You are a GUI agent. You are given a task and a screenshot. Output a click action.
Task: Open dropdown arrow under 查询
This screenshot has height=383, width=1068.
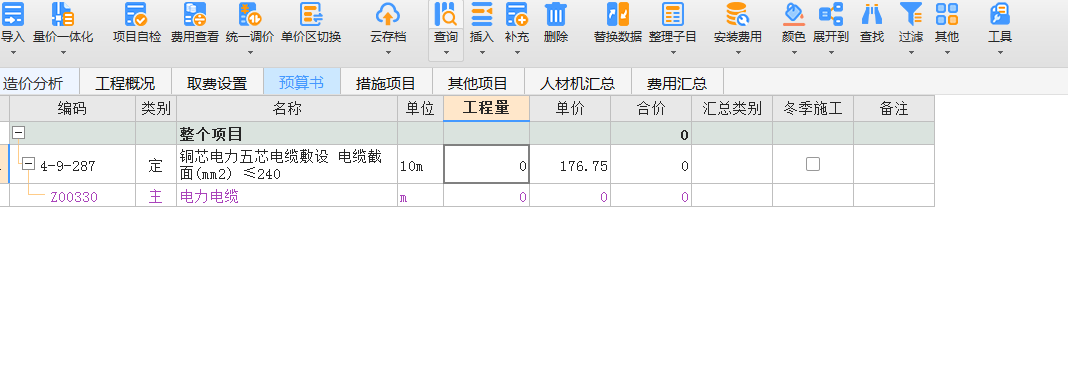(446, 52)
